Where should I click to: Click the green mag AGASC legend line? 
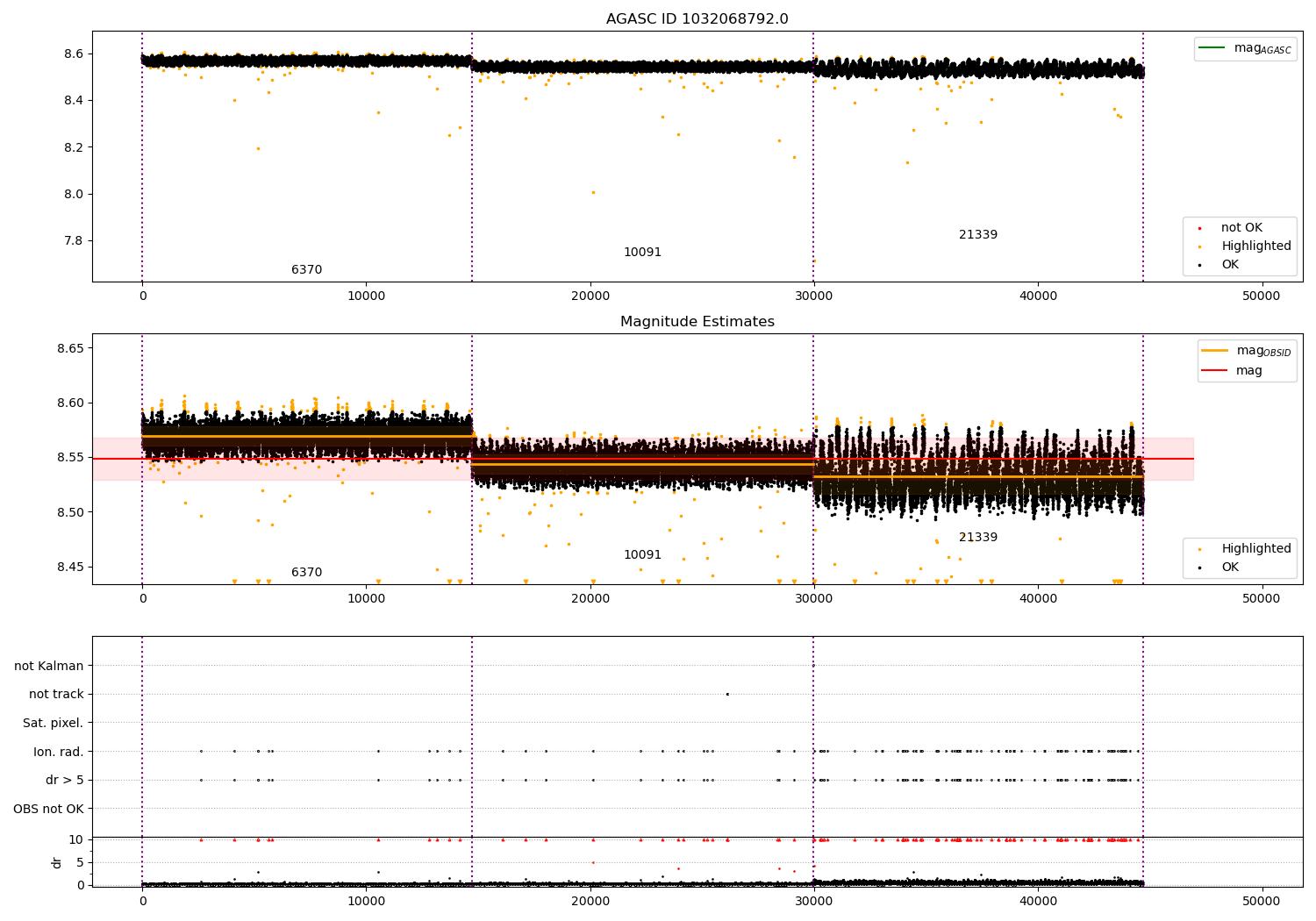(x=1212, y=48)
